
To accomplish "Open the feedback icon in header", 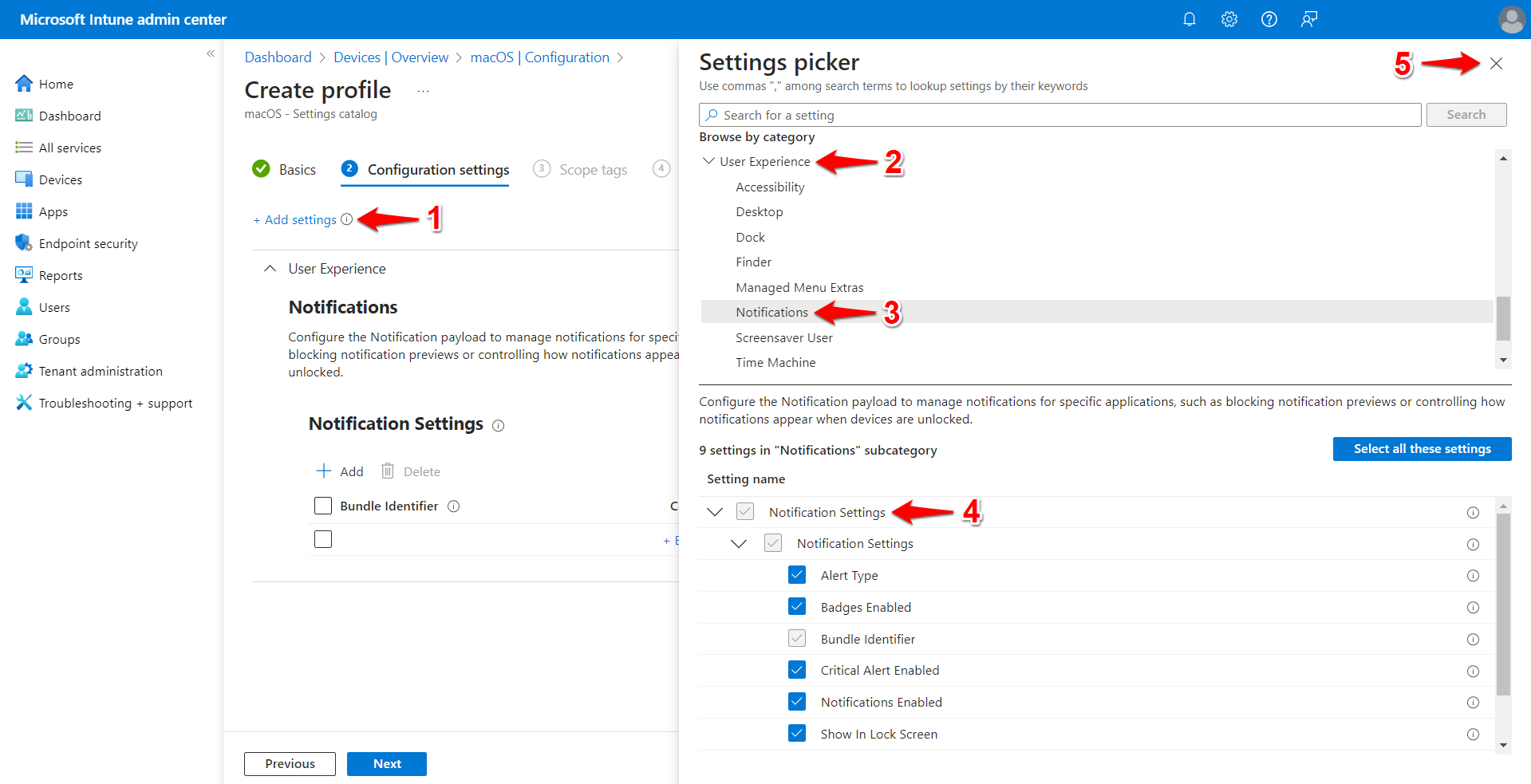I will click(x=1308, y=19).
